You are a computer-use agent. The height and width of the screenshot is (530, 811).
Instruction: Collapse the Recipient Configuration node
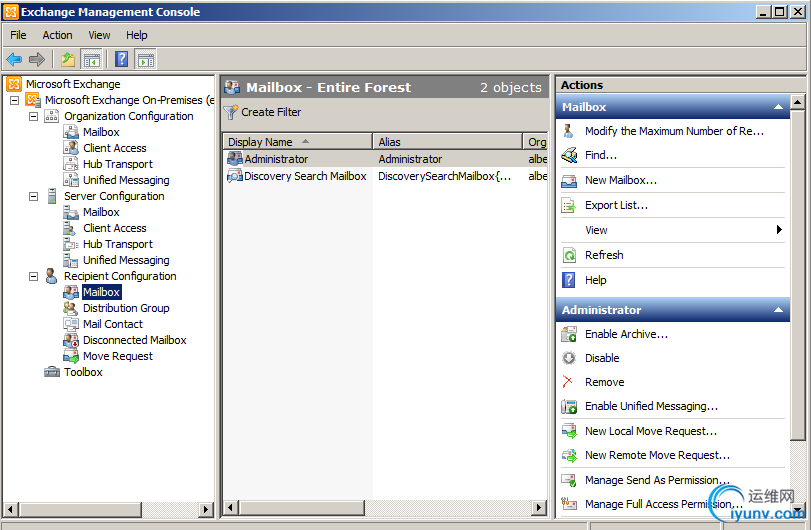[34, 276]
